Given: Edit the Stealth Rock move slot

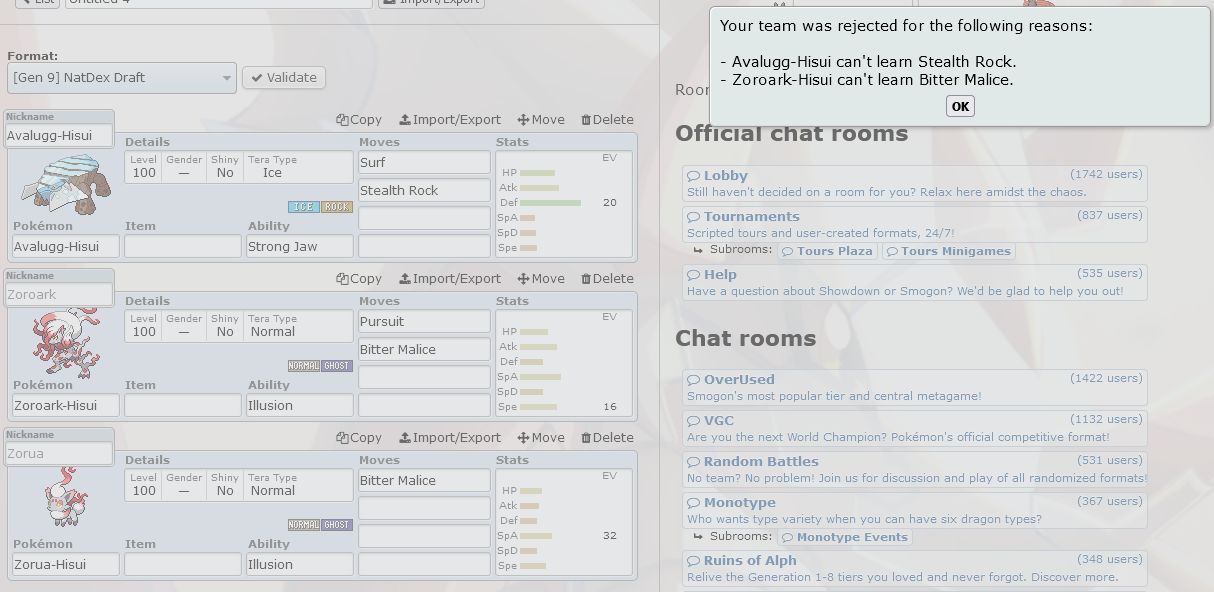Looking at the screenshot, I should coord(425,190).
